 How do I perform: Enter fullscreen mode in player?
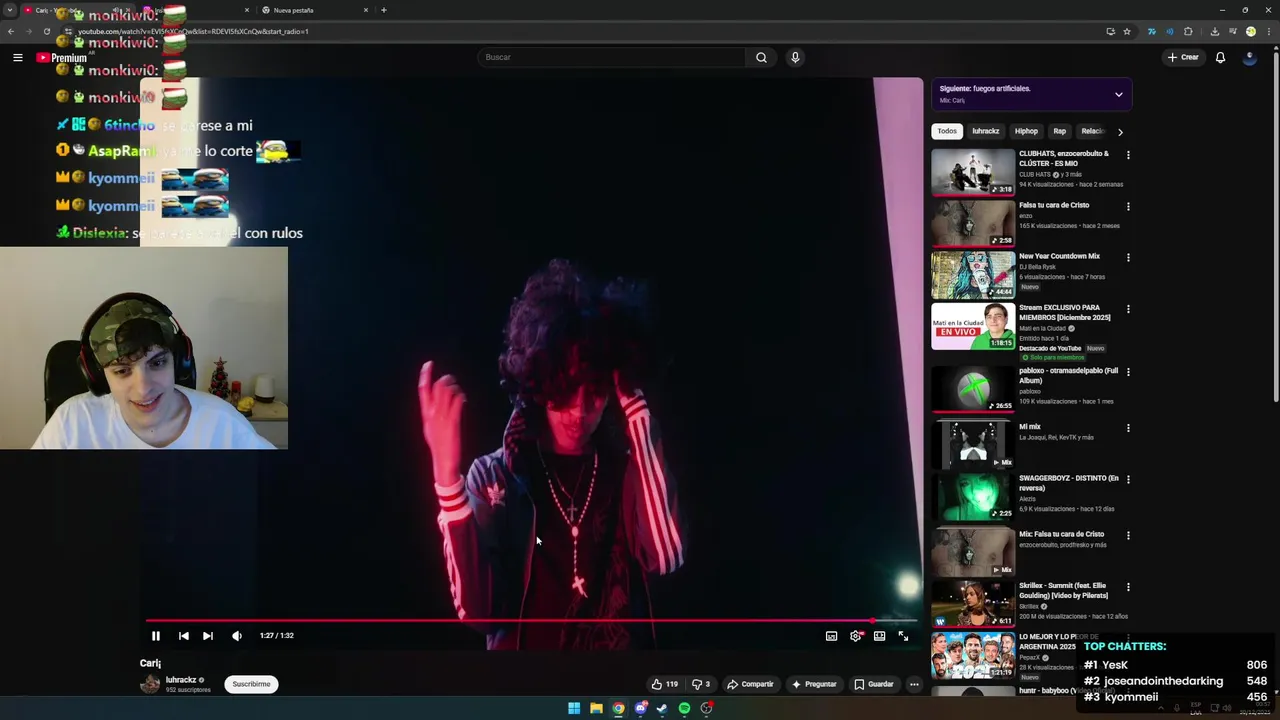click(x=903, y=636)
